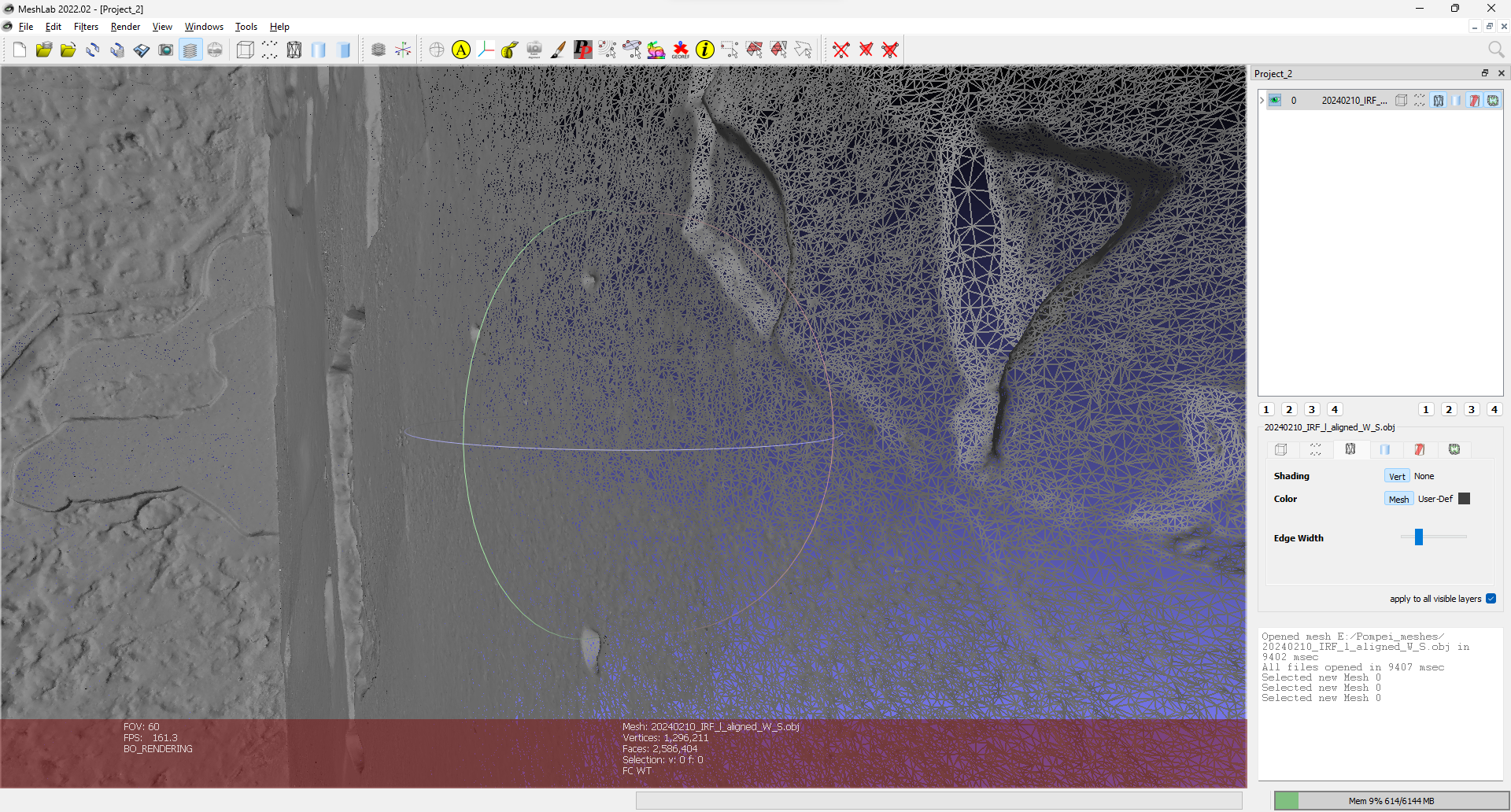This screenshot has width=1511, height=812.
Task: Toggle points rendering in toolbar
Action: coord(270,50)
